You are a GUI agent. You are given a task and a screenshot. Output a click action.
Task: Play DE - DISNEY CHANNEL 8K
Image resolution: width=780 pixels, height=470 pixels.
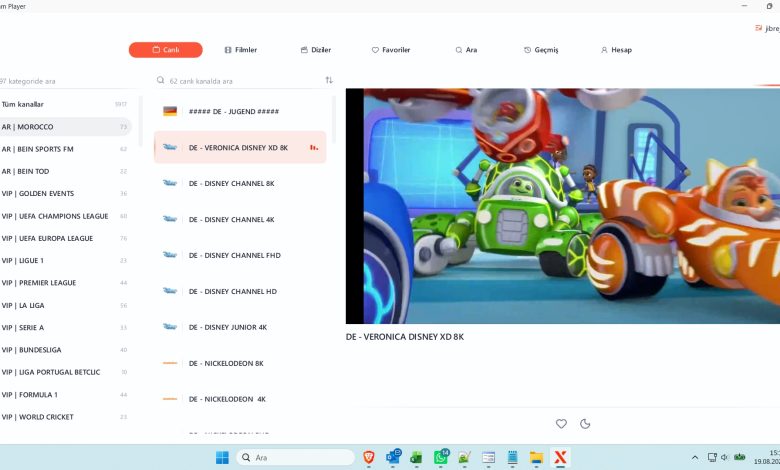(x=240, y=184)
